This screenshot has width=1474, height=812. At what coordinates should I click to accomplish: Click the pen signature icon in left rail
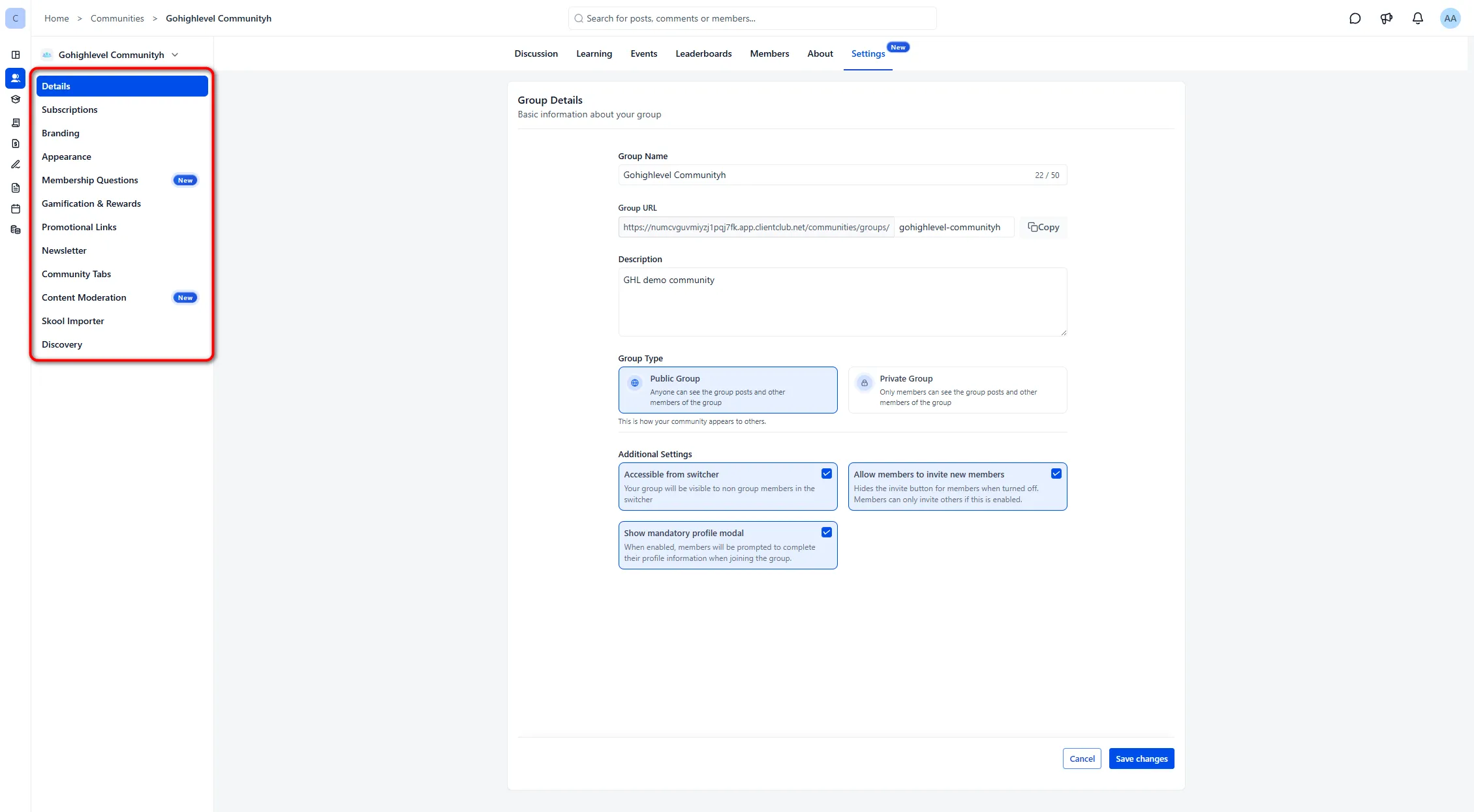pos(16,164)
